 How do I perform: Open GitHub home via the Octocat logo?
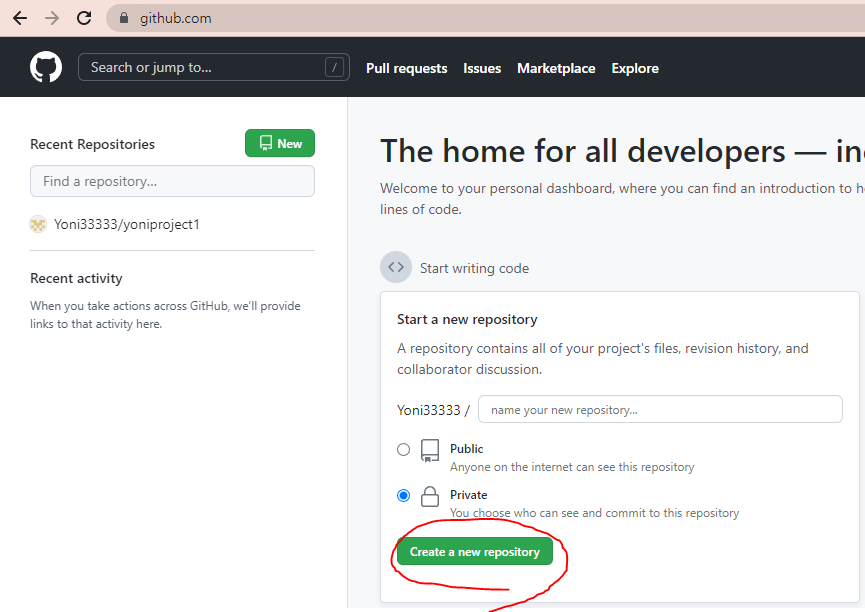pos(46,67)
